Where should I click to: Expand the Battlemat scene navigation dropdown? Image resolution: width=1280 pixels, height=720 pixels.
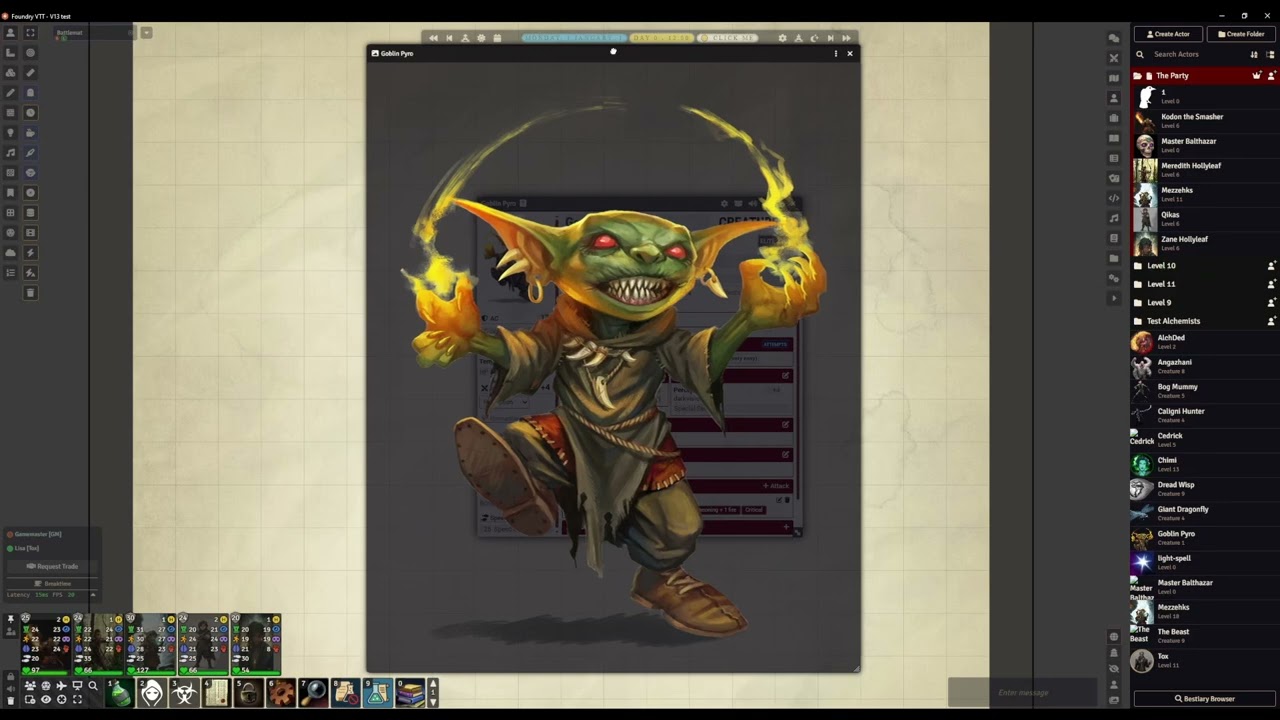coord(146,33)
